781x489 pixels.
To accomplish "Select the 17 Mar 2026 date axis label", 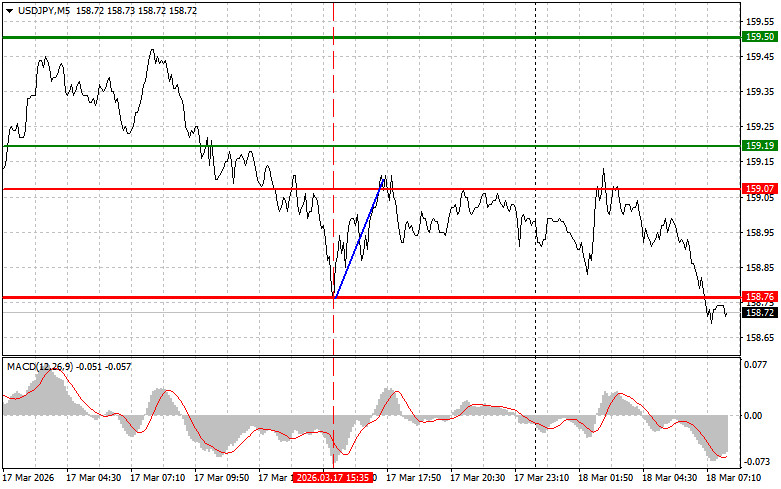I will click(x=29, y=478).
